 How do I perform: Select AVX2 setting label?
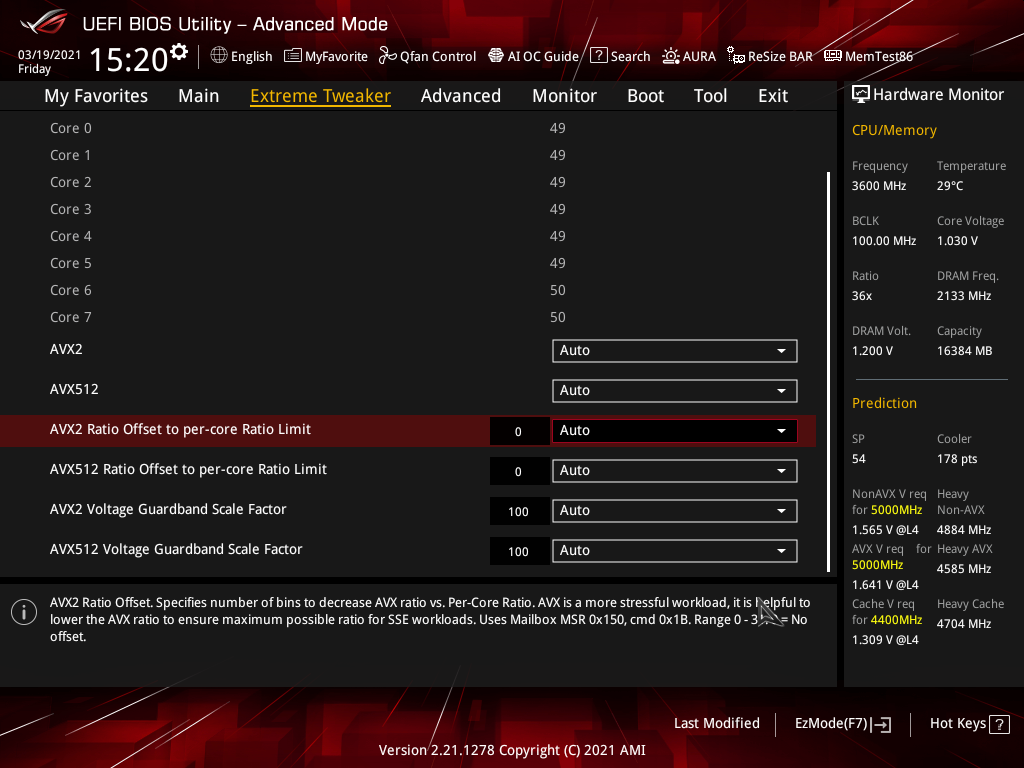point(66,349)
